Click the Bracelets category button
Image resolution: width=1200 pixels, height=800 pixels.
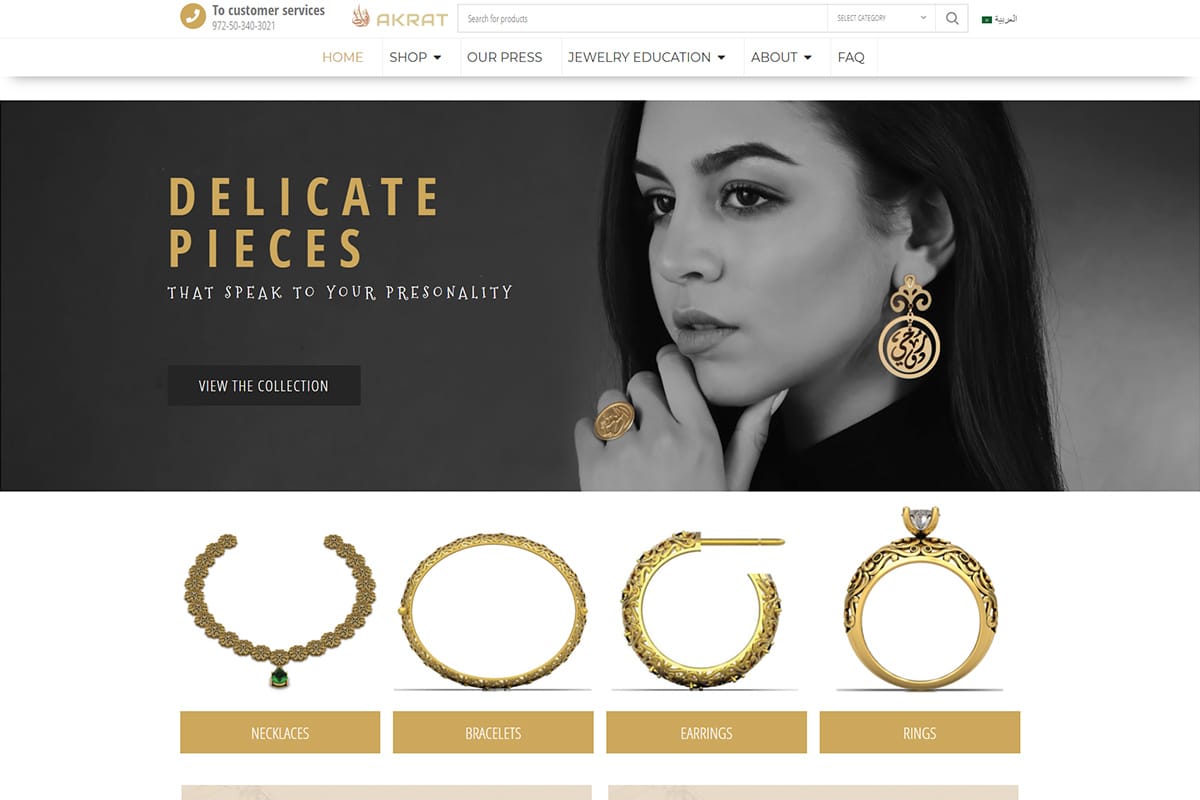click(x=493, y=733)
